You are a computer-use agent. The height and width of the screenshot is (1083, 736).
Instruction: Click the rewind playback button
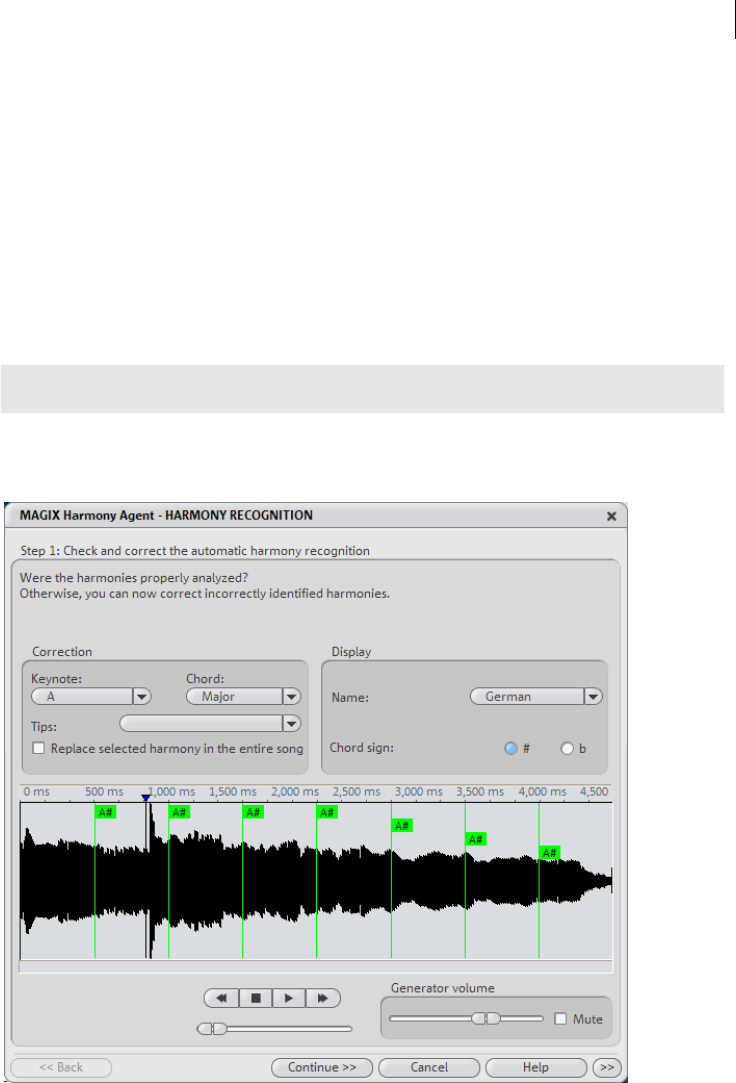coord(222,998)
